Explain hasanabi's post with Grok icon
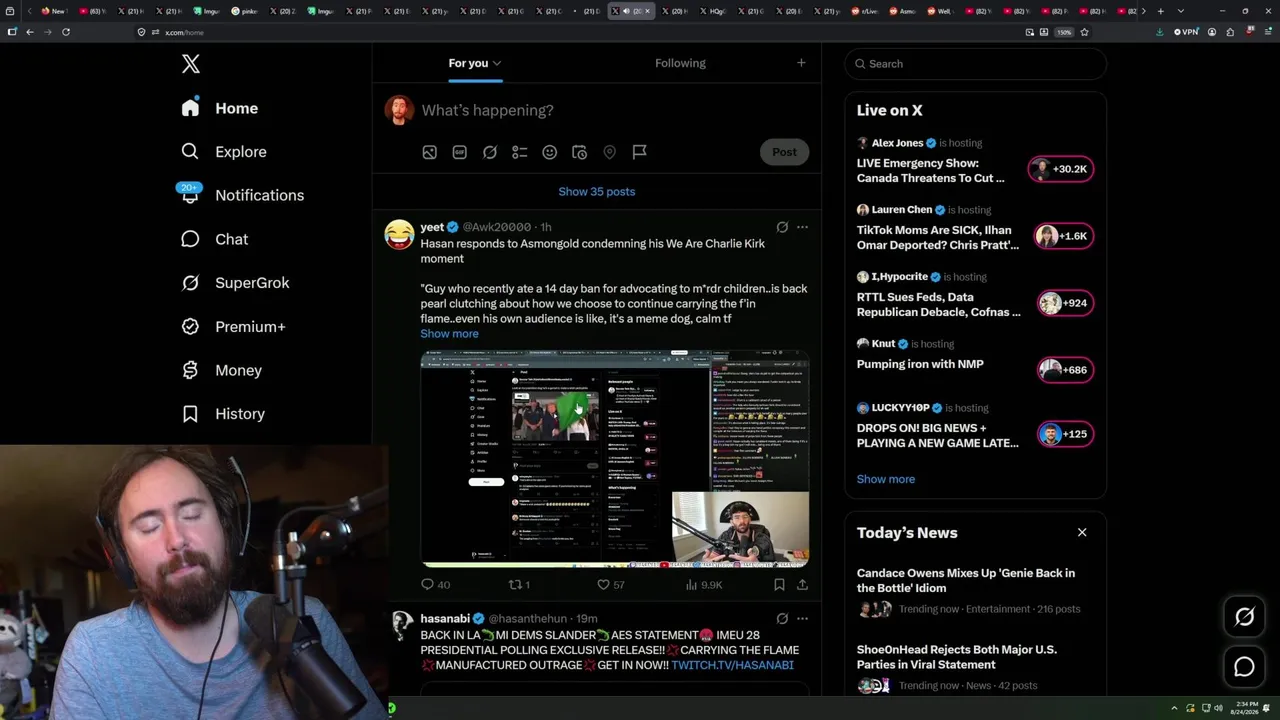Viewport: 1280px width, 720px height. point(782,619)
